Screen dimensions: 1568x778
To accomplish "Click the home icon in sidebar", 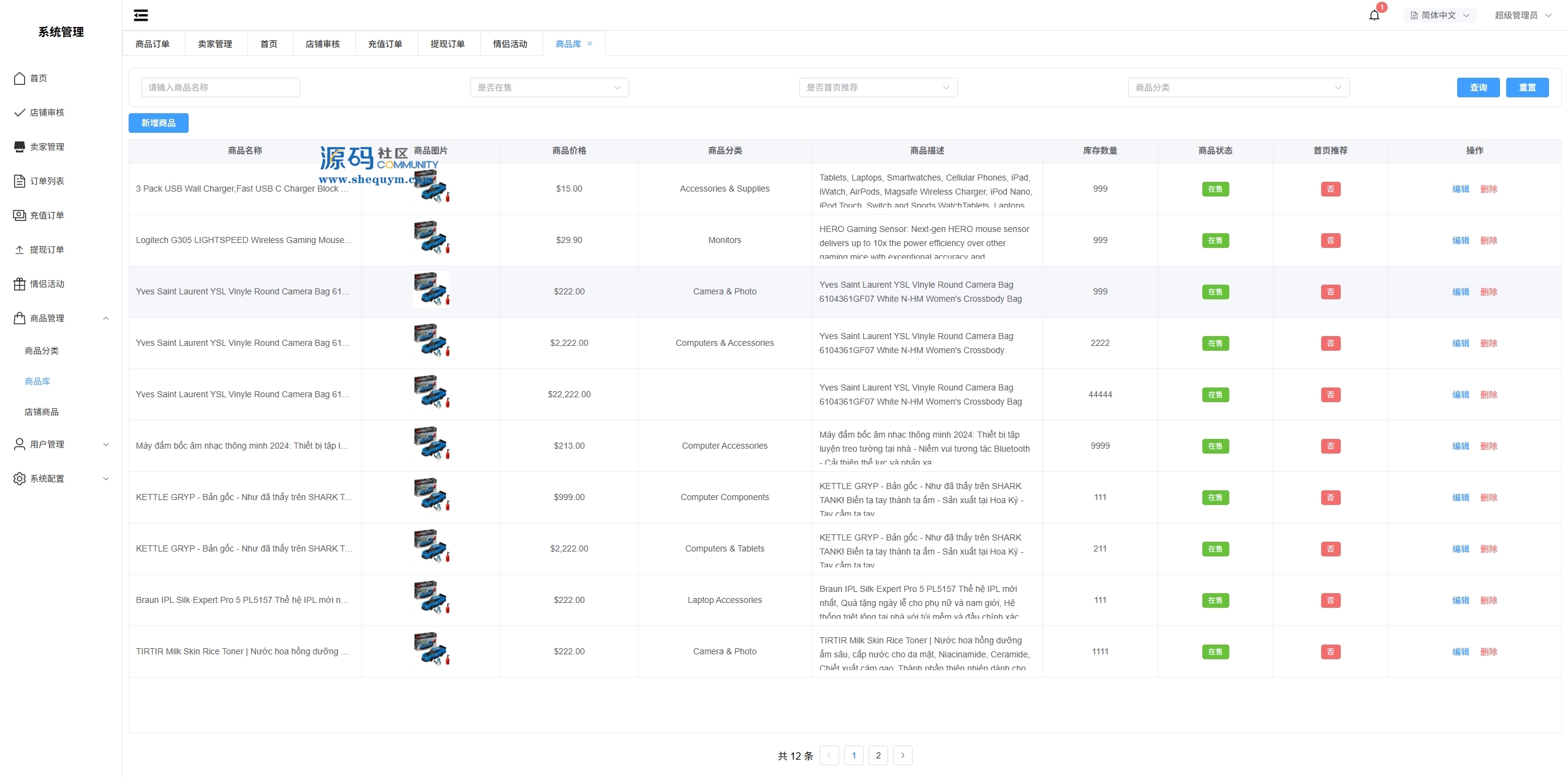I will pyautogui.click(x=20, y=78).
